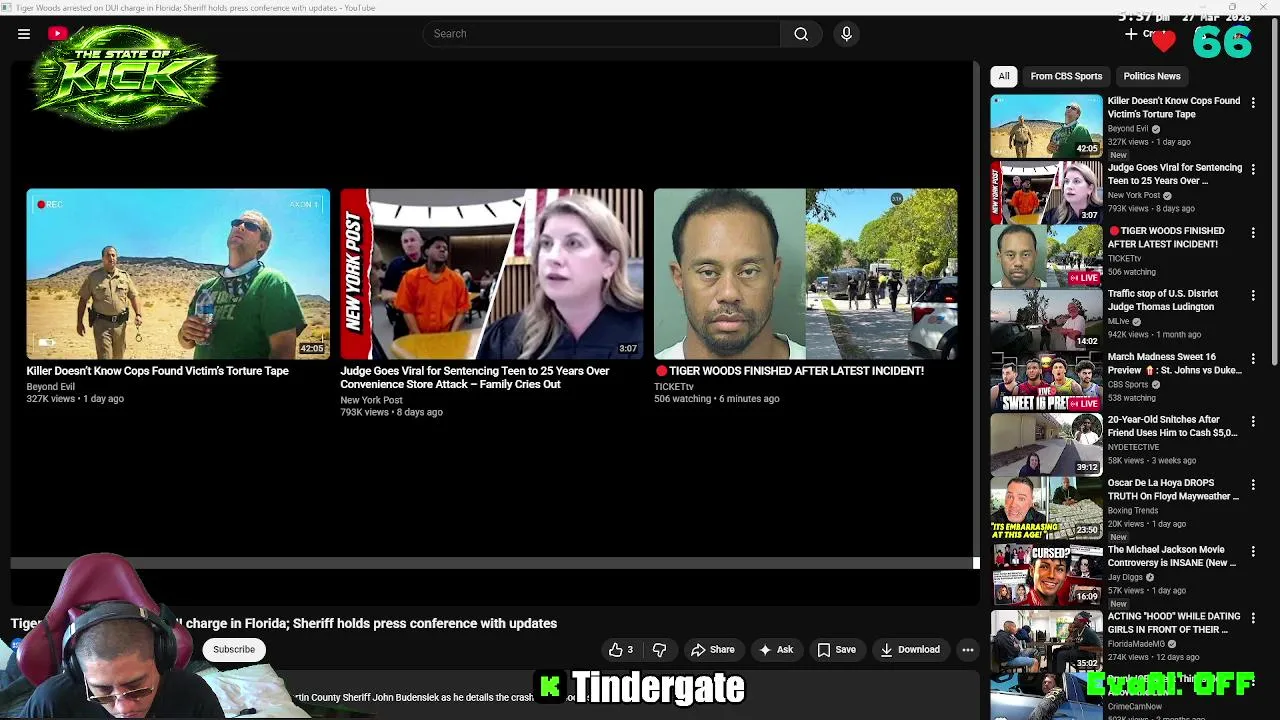Open Judge Goes Viral endscreen thumbnail
The height and width of the screenshot is (720, 1280).
492,274
